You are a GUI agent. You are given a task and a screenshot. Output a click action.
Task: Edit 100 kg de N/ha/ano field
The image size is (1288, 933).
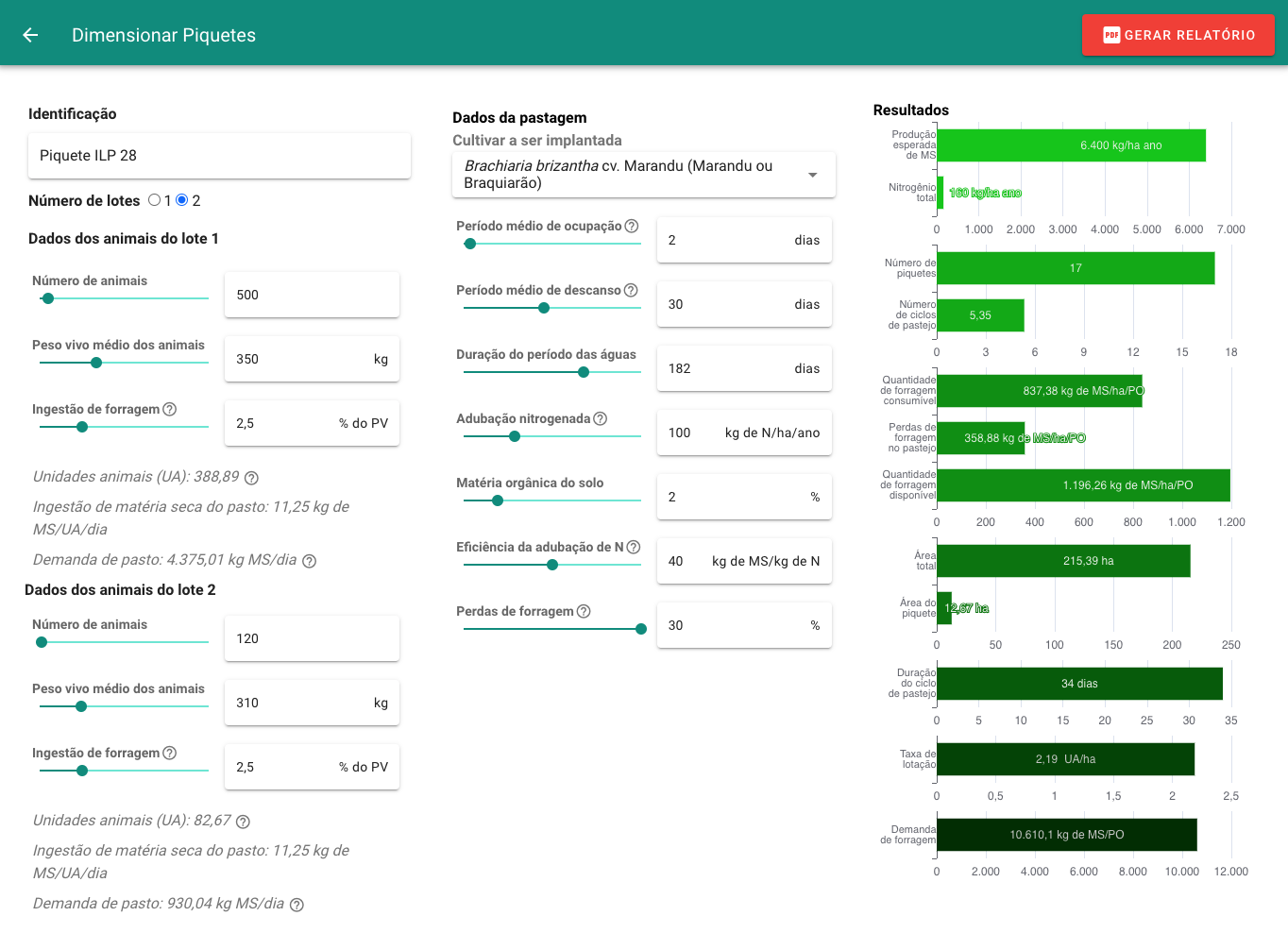[x=744, y=433]
